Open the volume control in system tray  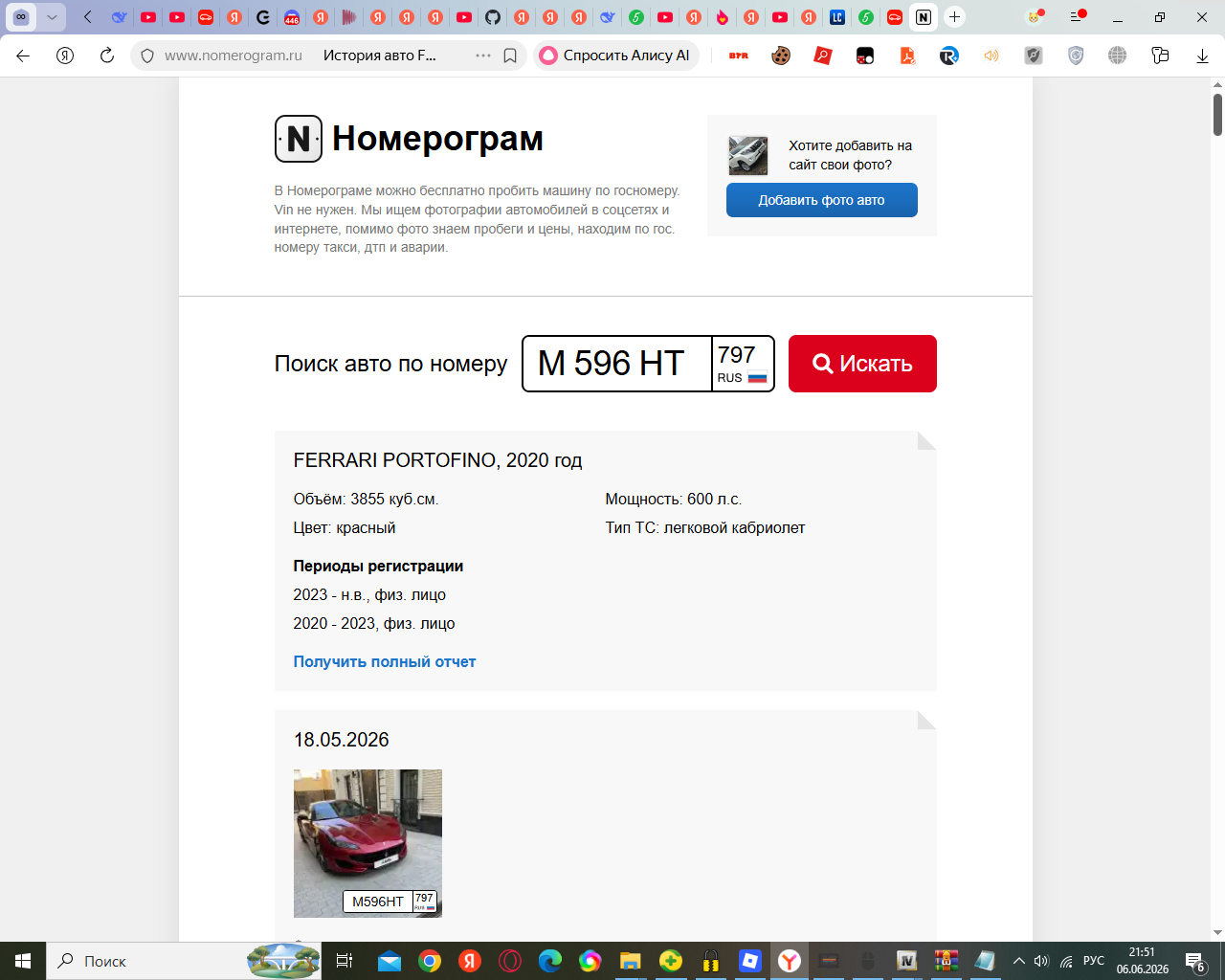tap(1041, 961)
